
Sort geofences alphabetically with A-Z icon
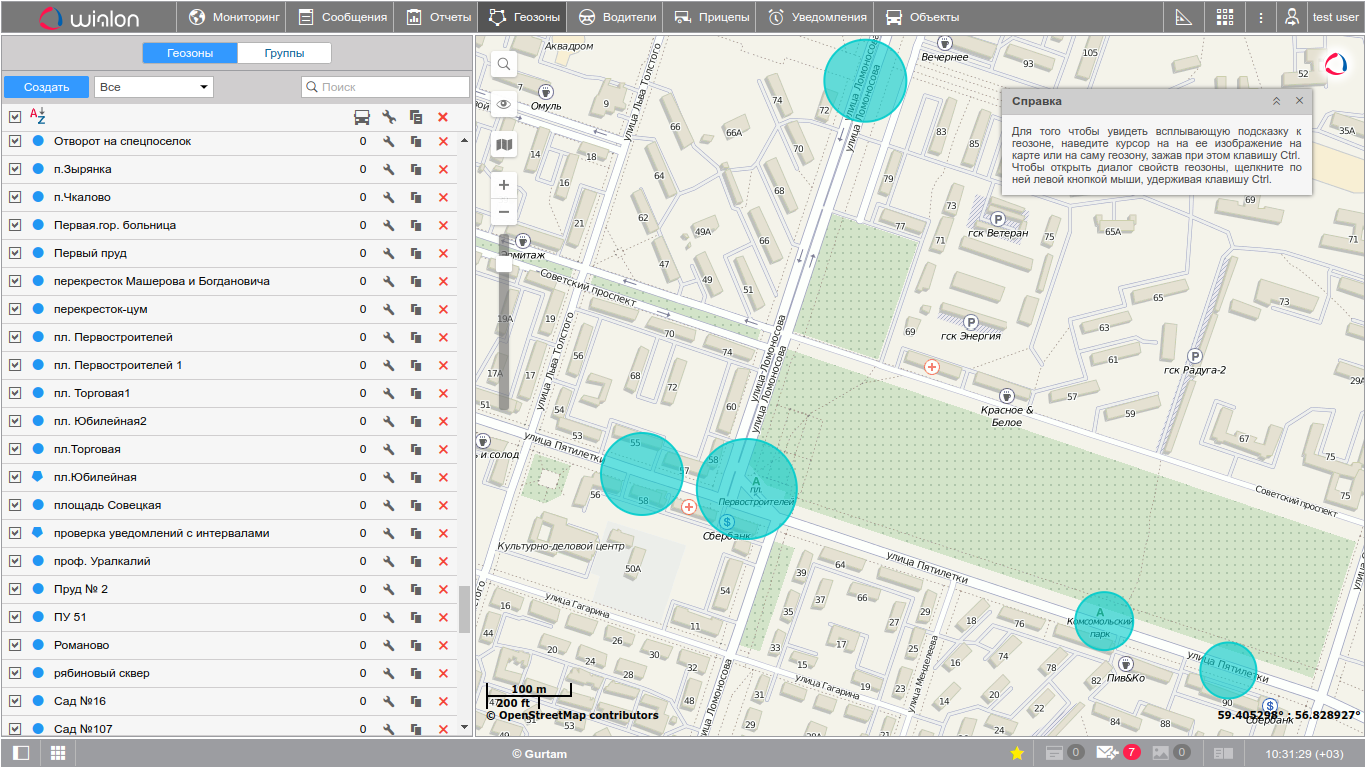37,117
